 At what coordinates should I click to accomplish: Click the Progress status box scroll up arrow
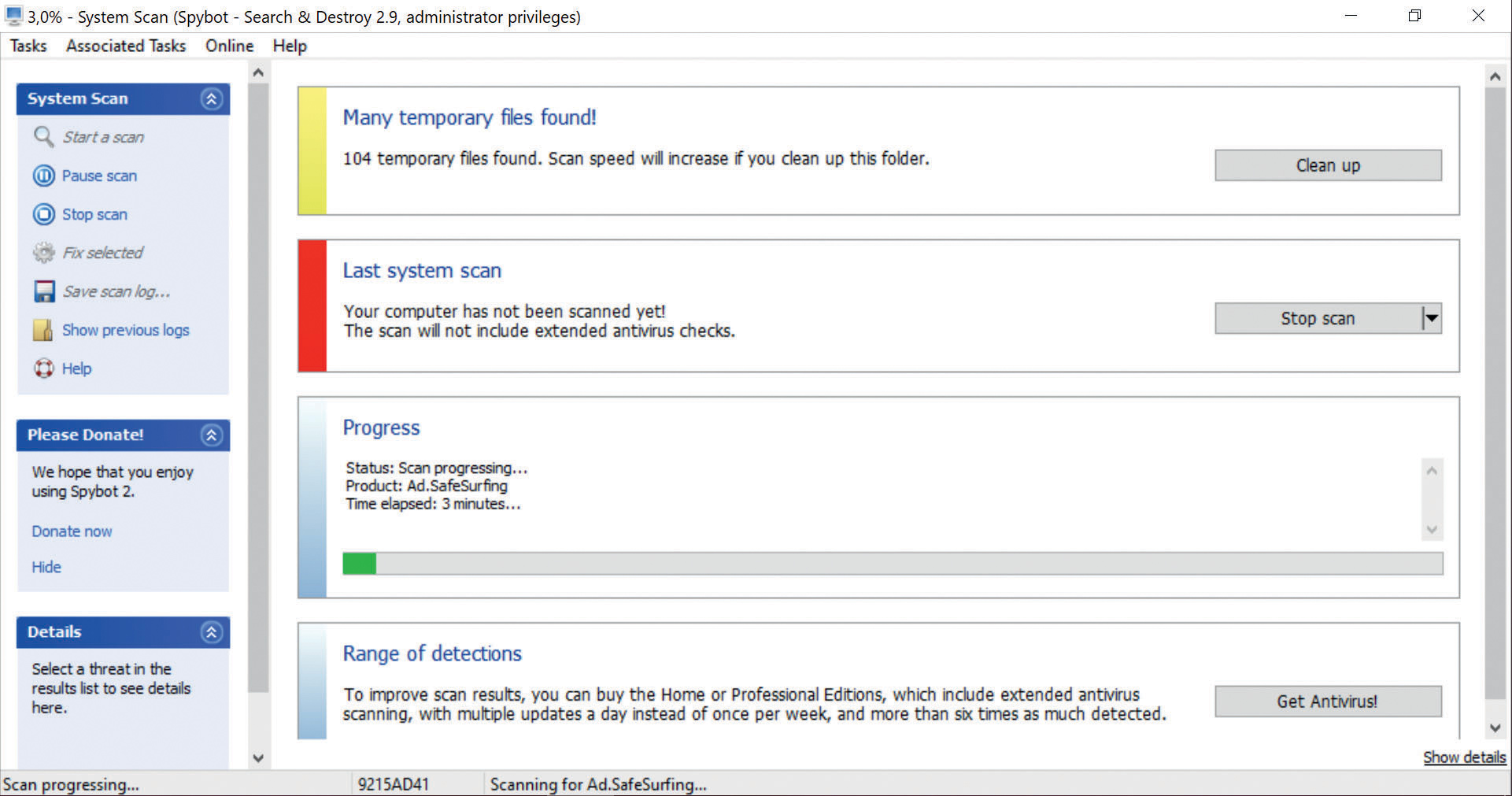[1432, 471]
